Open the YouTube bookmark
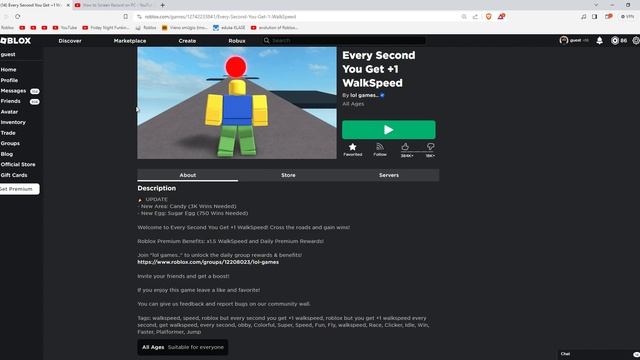Screen dimensions: 640x360 (x=64, y=28)
